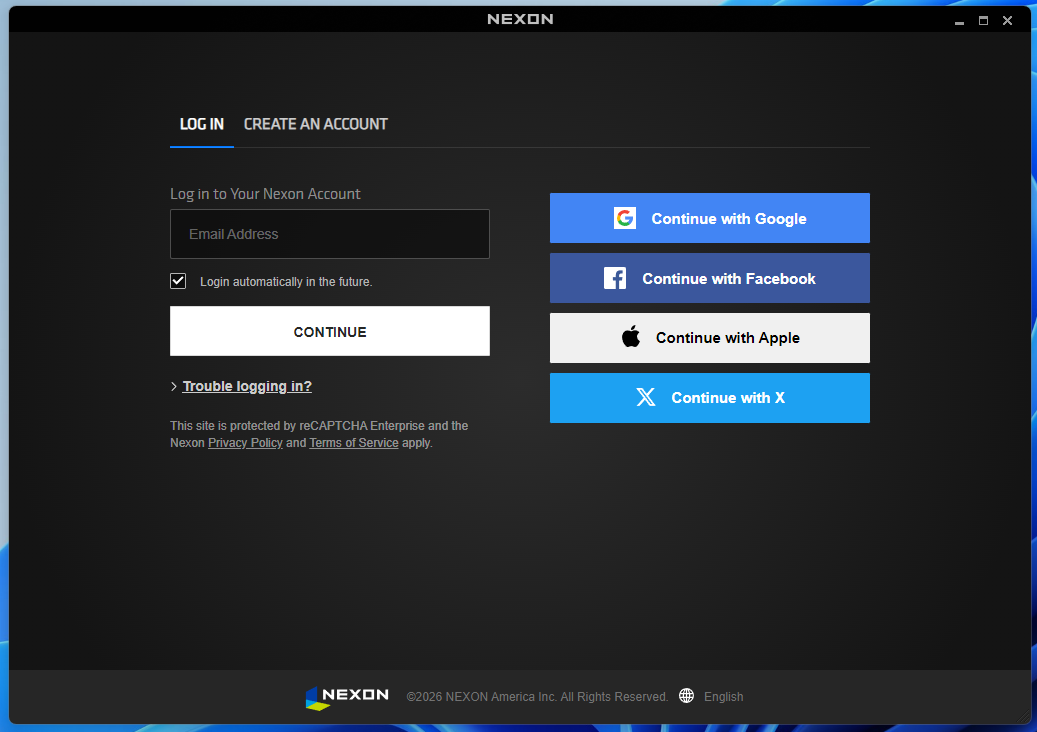Switch to the LOG IN tab
The width and height of the screenshot is (1037, 732).
click(202, 124)
